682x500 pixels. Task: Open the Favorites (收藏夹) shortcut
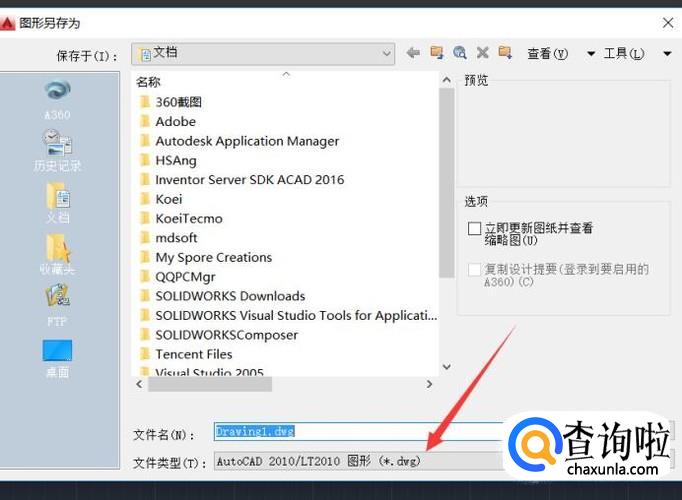[x=57, y=254]
